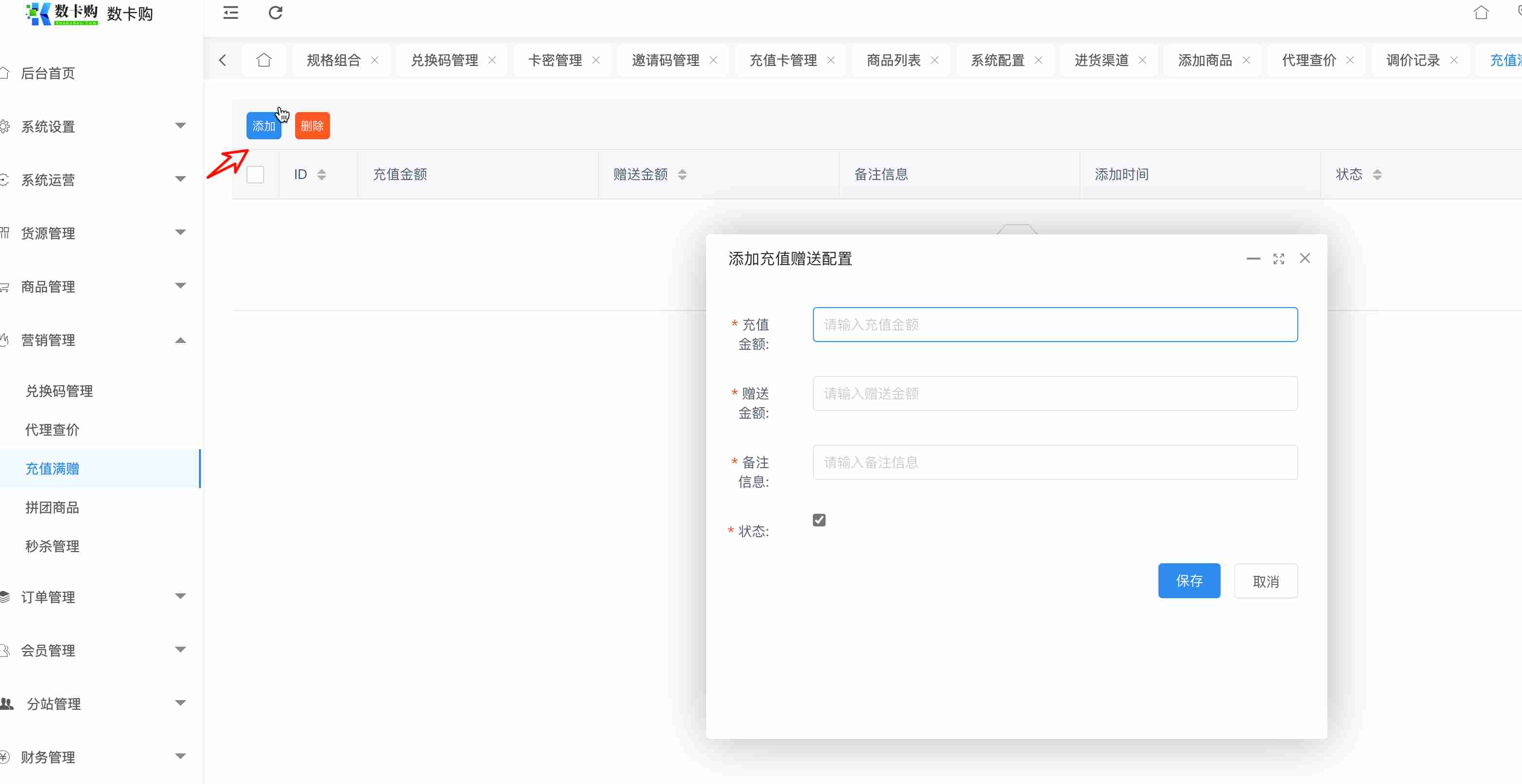Click the 充值金额 input field
1522x784 pixels.
pyautogui.click(x=1055, y=325)
